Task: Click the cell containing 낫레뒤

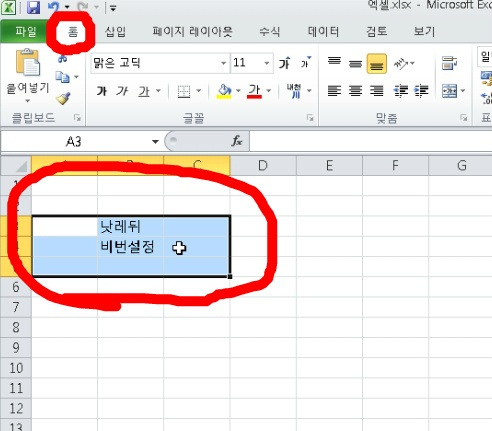Action: click(x=131, y=226)
